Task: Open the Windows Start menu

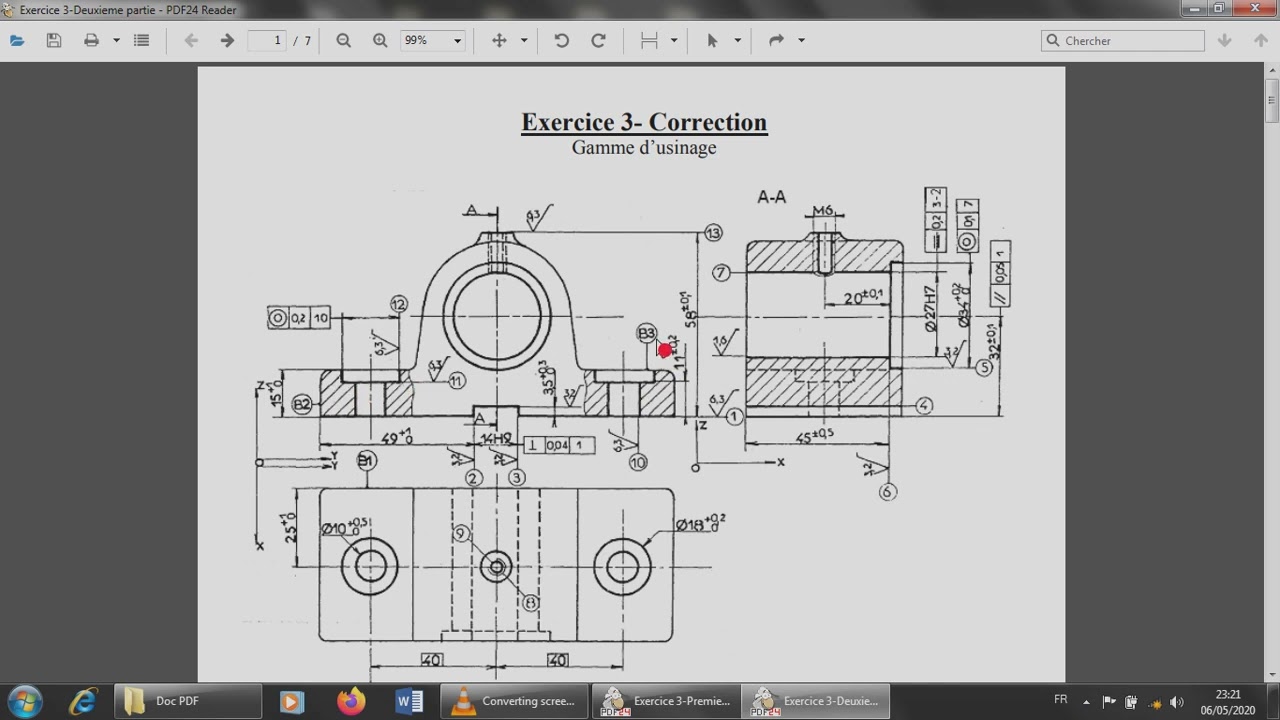Action: click(24, 701)
